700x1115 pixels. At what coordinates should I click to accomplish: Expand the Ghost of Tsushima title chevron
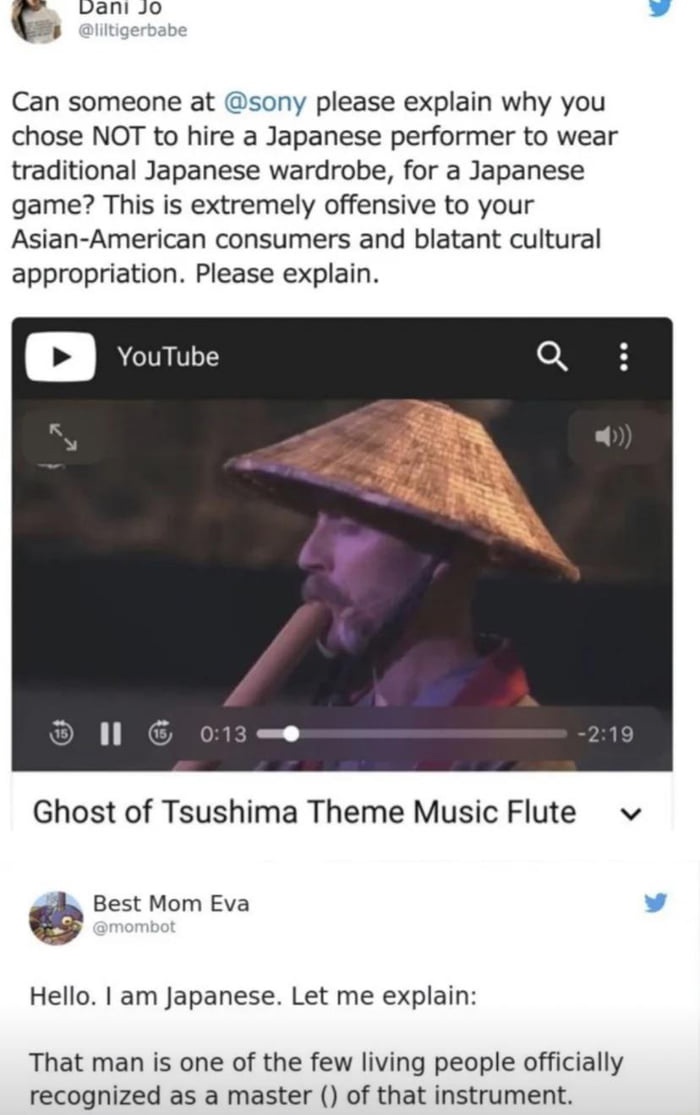pos(630,813)
